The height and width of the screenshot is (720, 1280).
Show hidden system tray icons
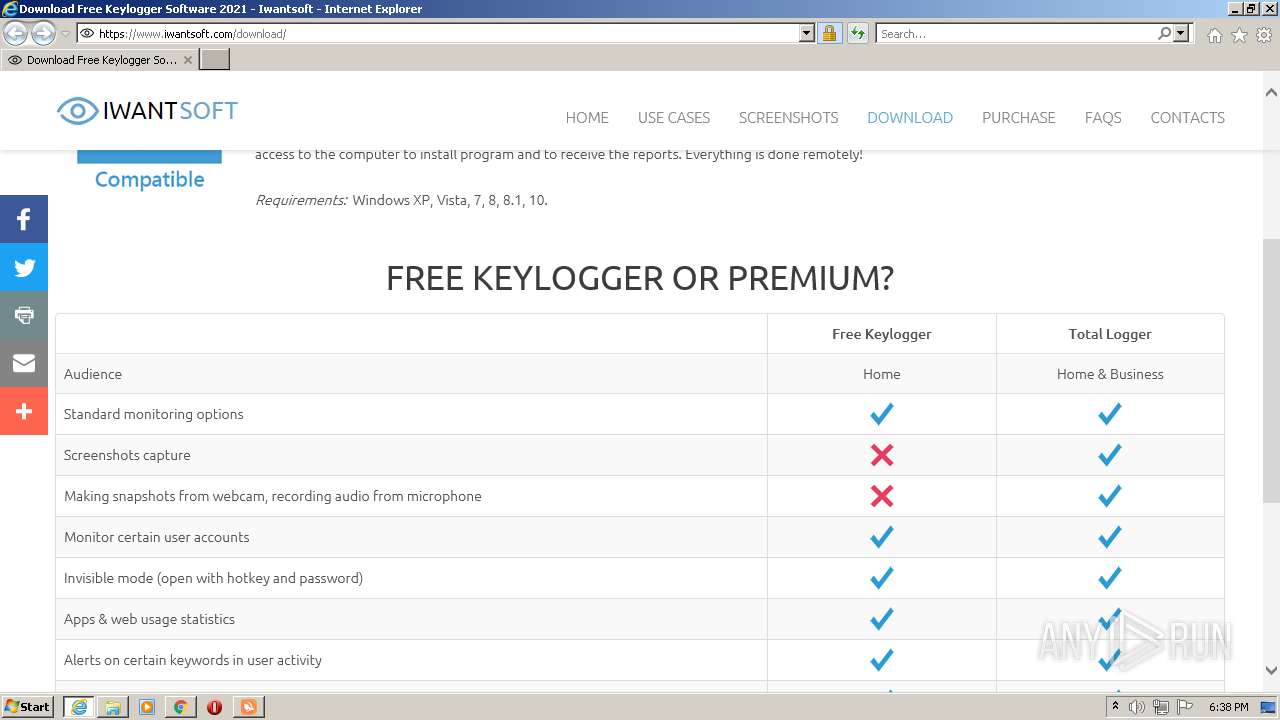coord(1115,707)
